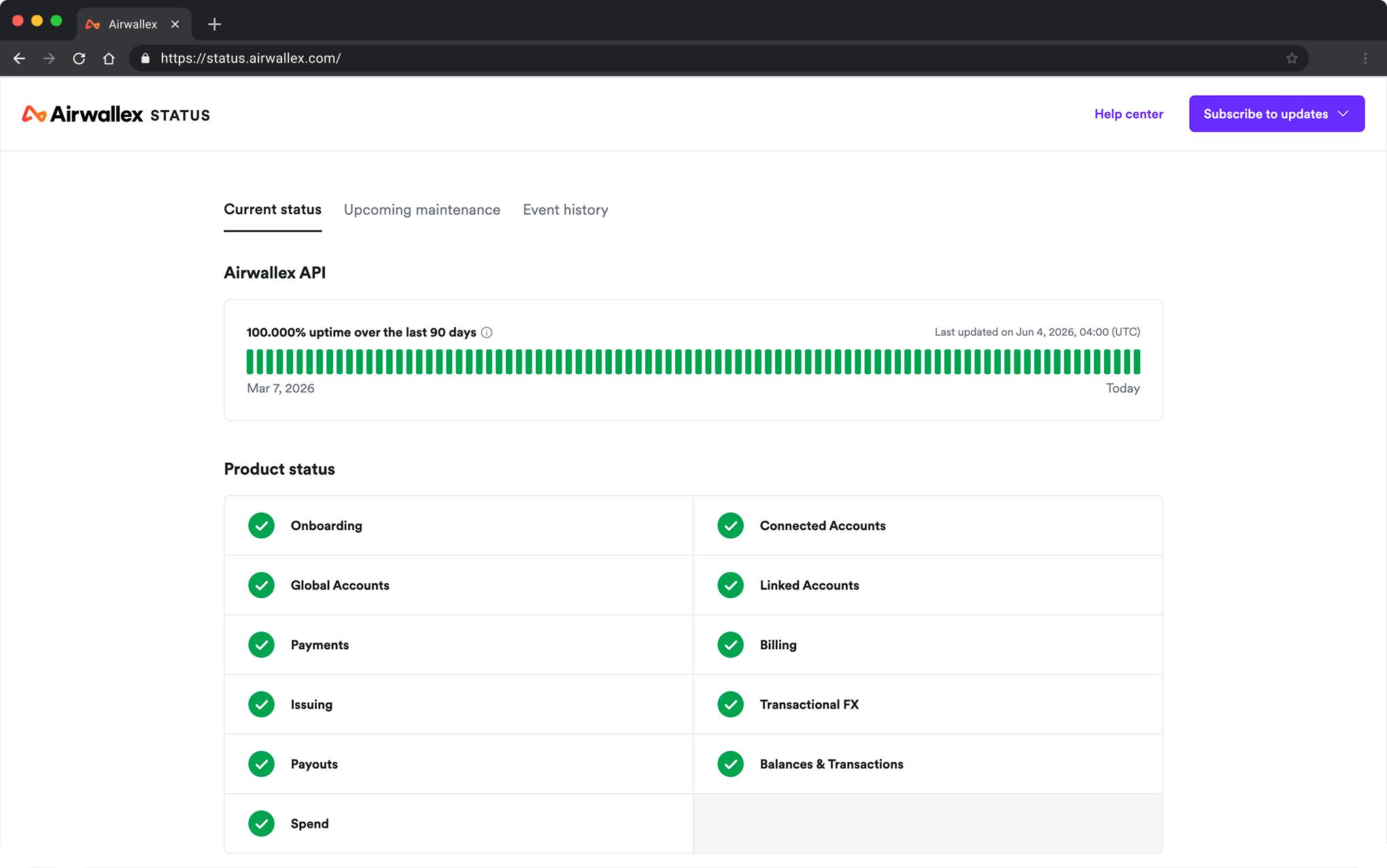Click the Last updated timestamp text
Viewport: 1387px width, 868px height.
pos(1038,332)
